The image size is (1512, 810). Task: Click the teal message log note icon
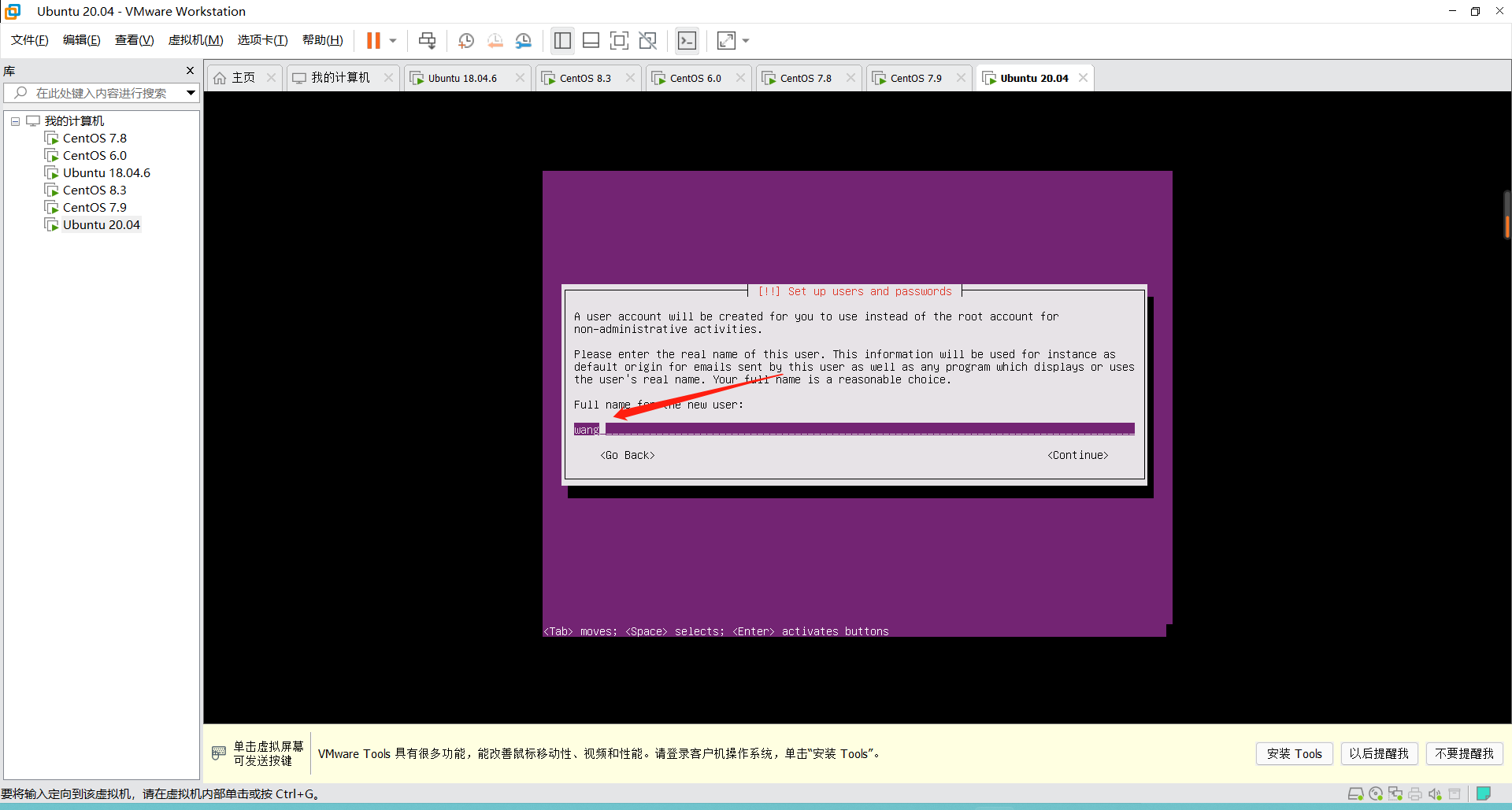pos(1484,793)
